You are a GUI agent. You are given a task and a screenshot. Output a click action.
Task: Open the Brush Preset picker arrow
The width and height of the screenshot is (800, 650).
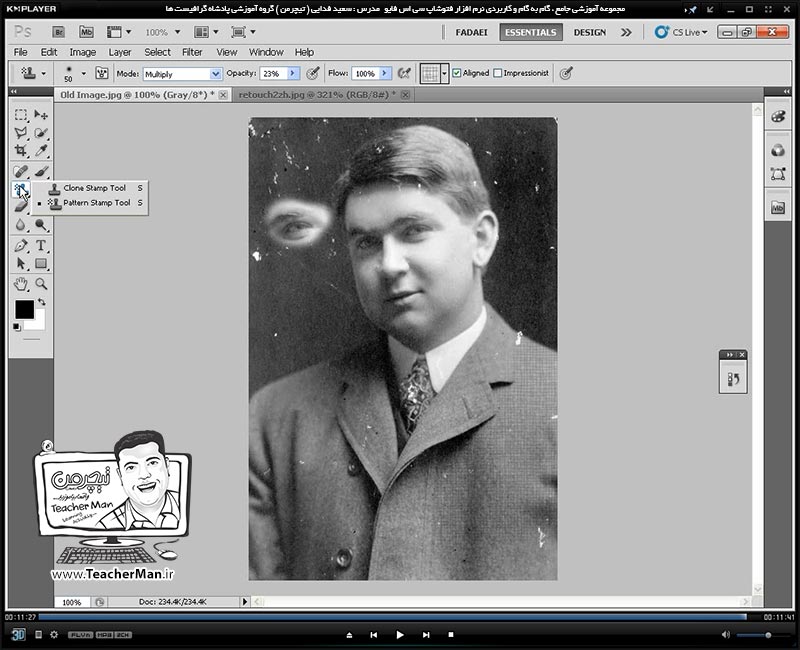click(84, 73)
